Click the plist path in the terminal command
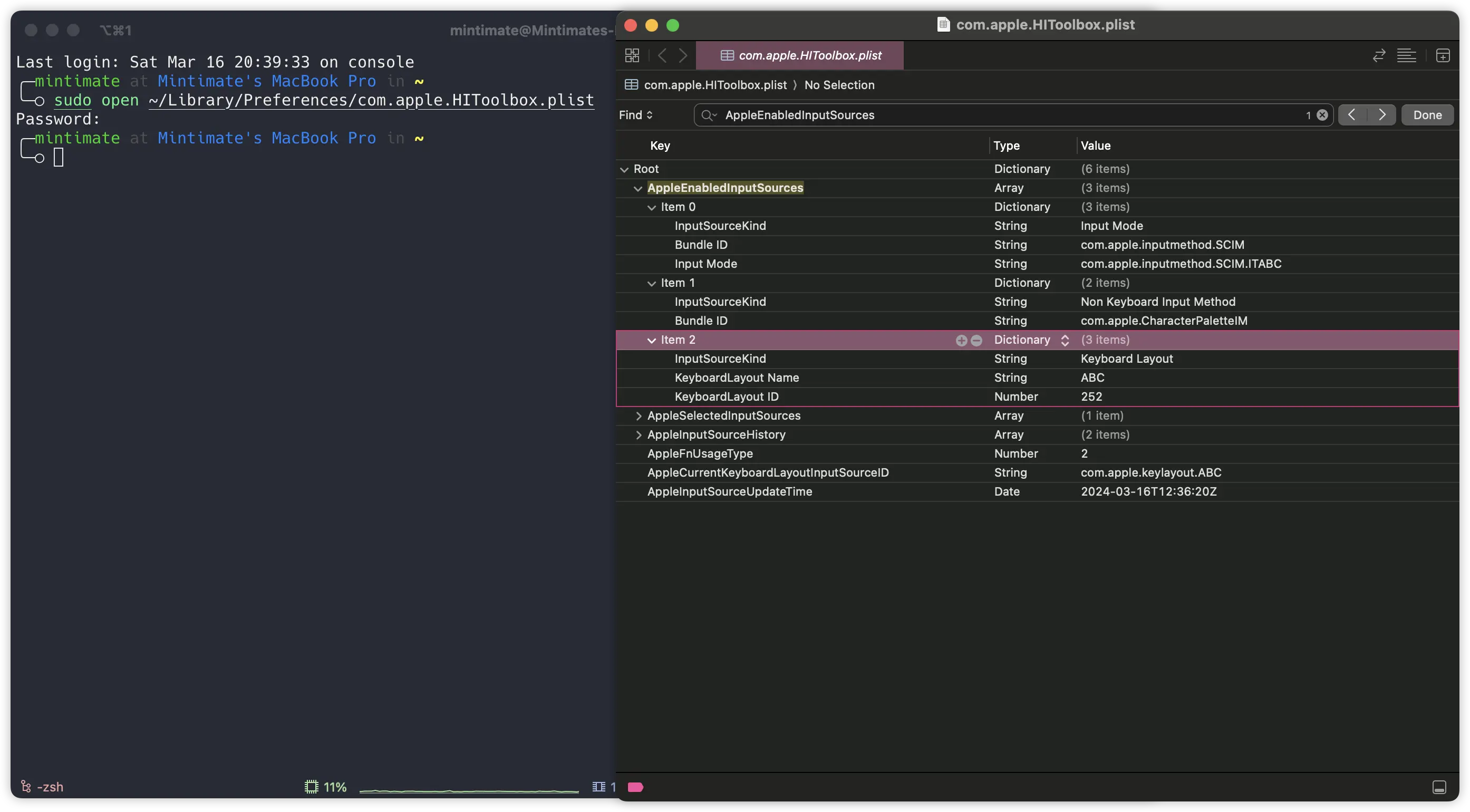Screen dimensions: 1470x812 point(371,100)
